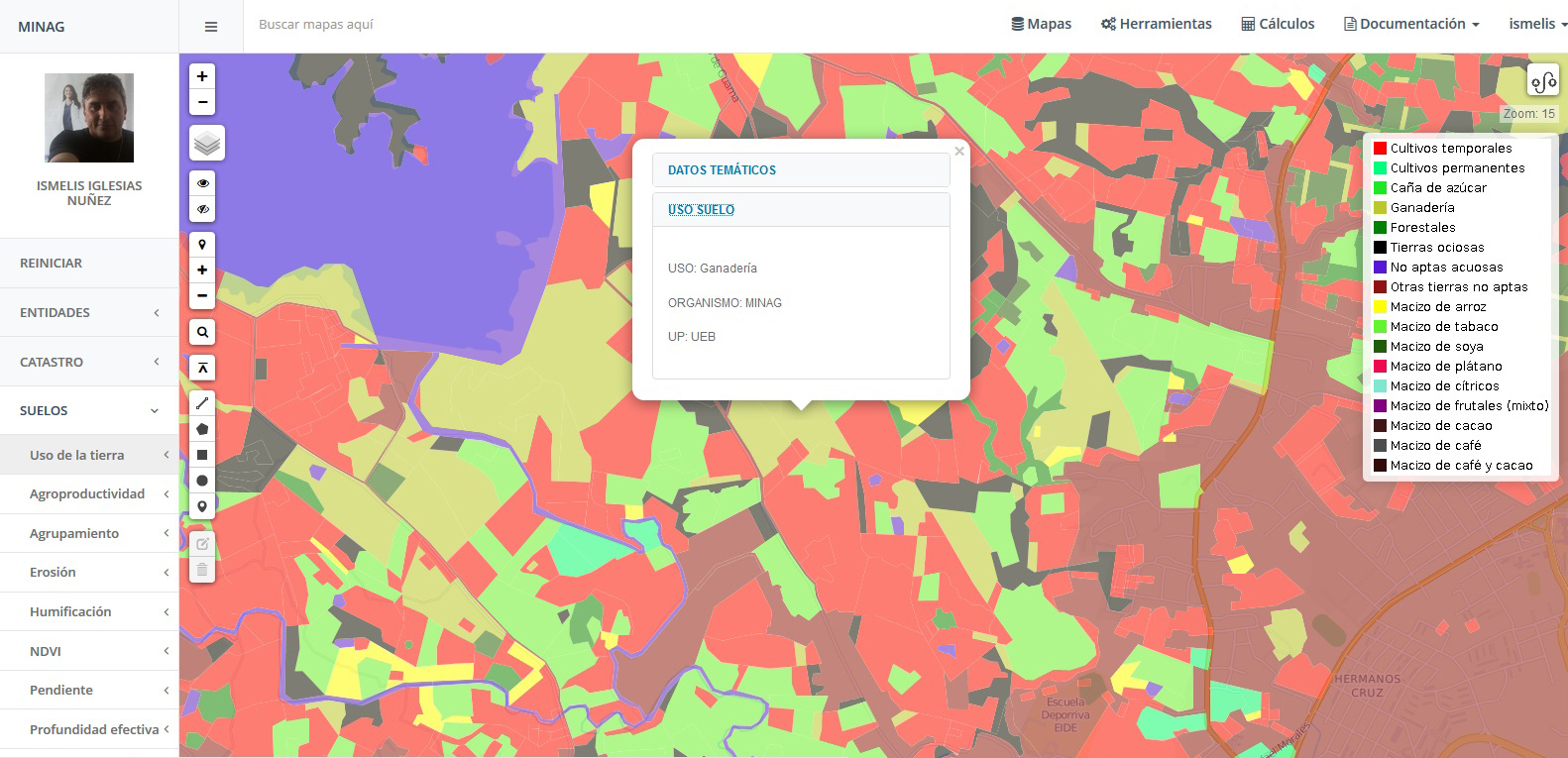This screenshot has height=758, width=1568.
Task: Click the map search magnifier icon
Action: (x=202, y=332)
